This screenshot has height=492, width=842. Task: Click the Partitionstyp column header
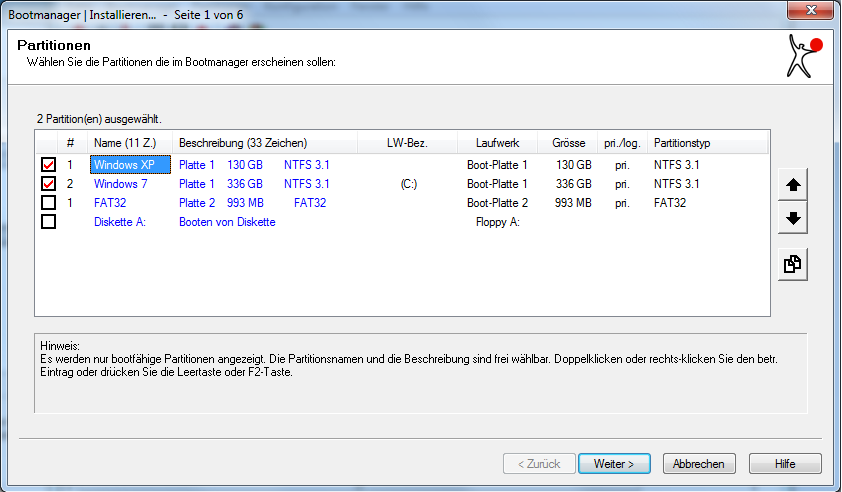pyautogui.click(x=708, y=143)
